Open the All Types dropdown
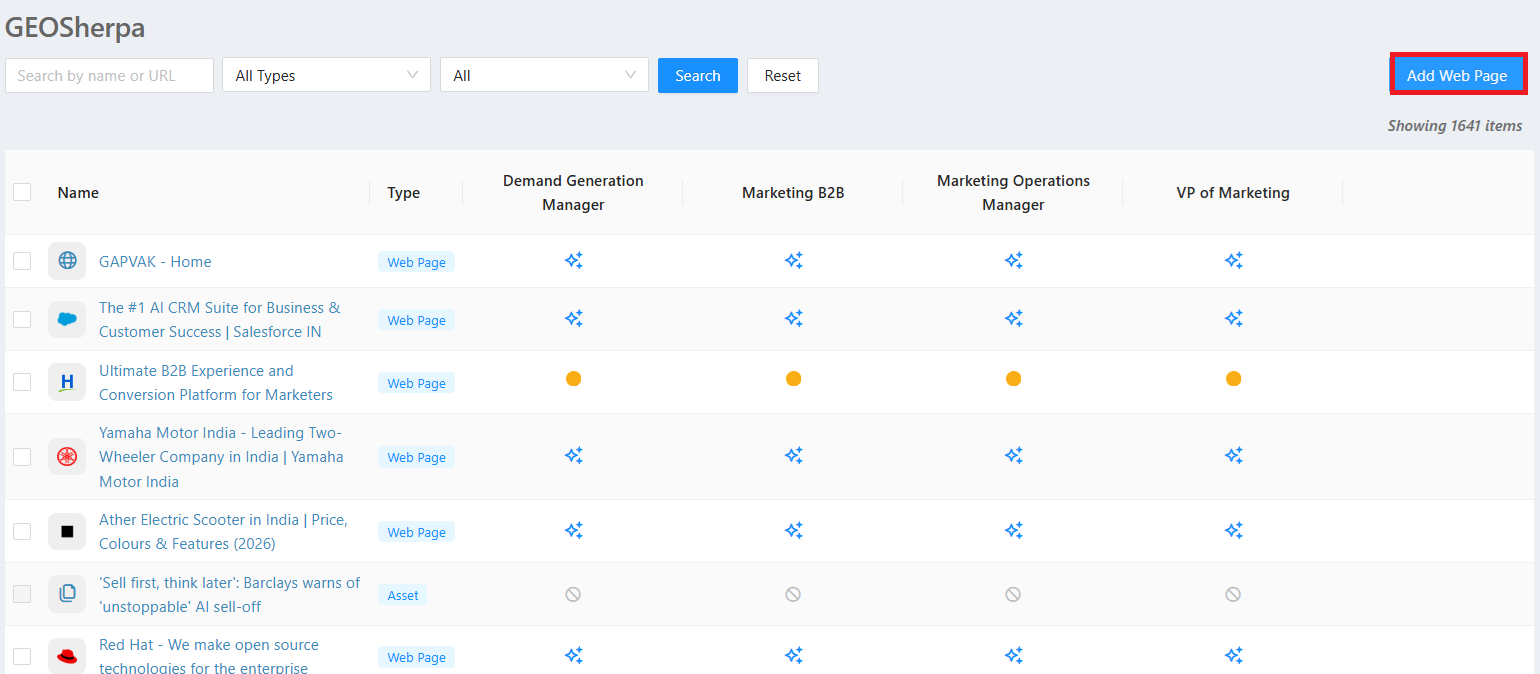 click(326, 75)
